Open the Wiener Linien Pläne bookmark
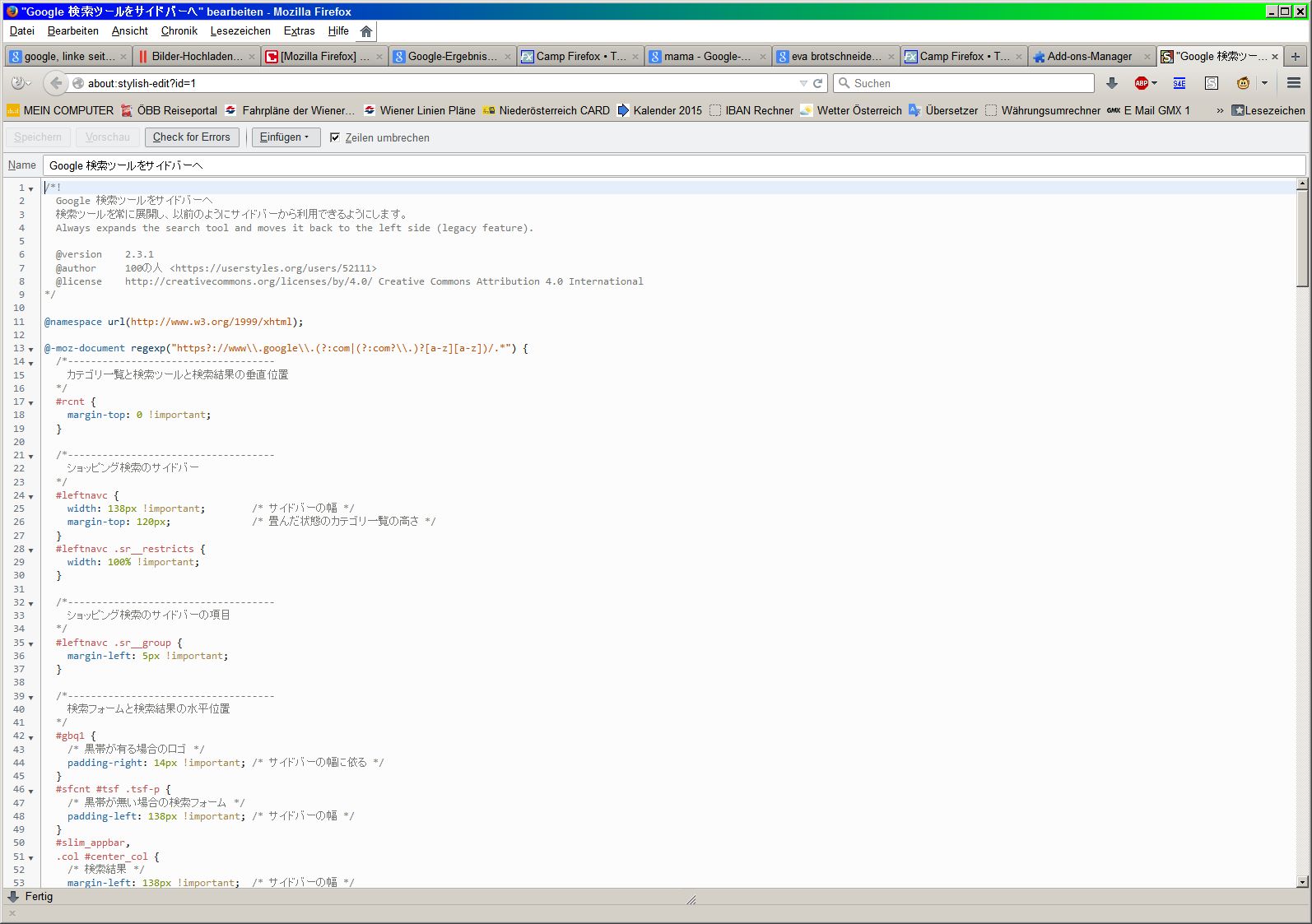The image size is (1312, 924). (x=420, y=110)
